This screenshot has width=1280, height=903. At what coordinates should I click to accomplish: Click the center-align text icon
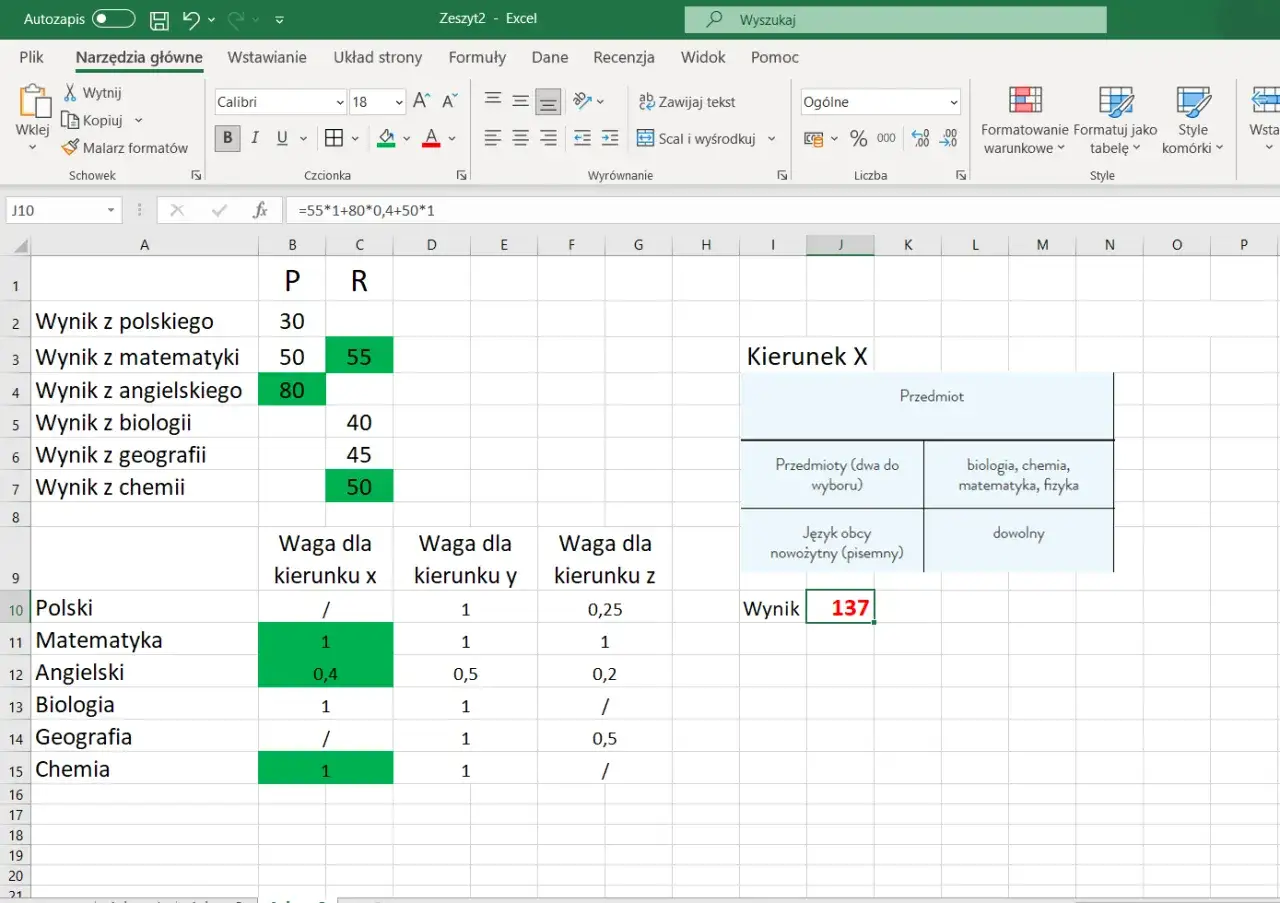(x=519, y=138)
